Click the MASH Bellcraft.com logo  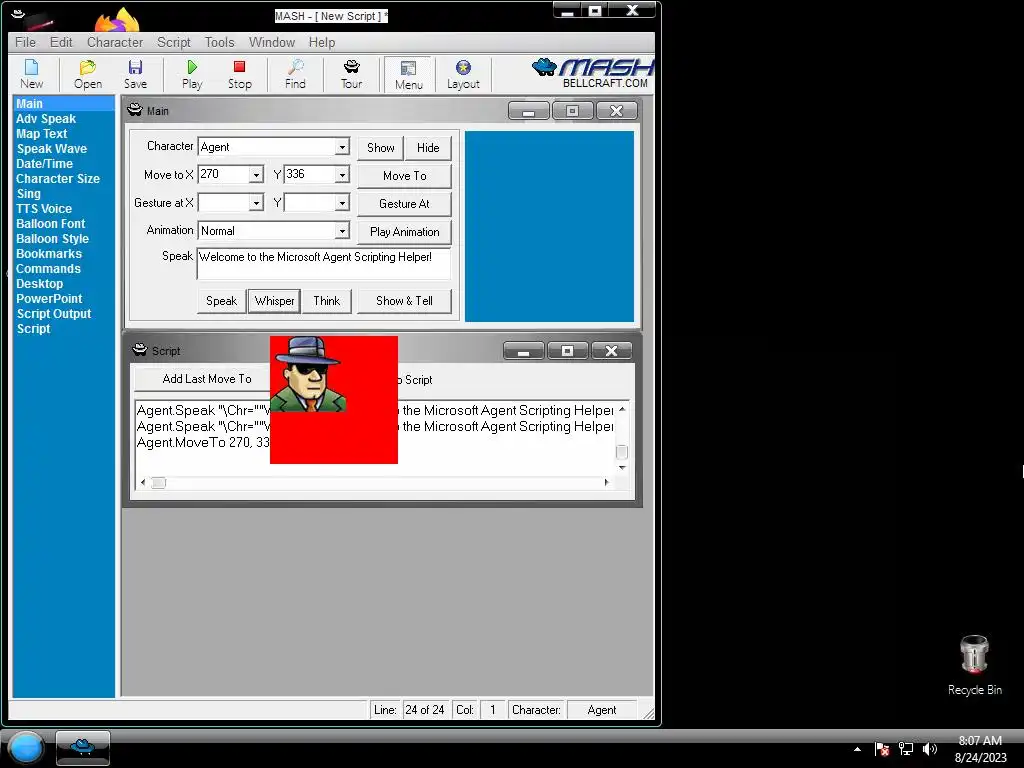point(592,73)
